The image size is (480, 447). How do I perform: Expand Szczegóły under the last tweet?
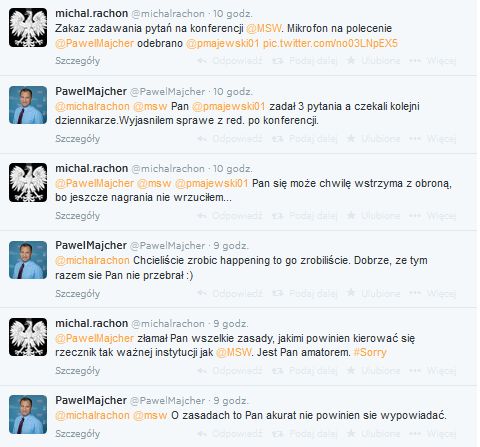click(x=77, y=434)
